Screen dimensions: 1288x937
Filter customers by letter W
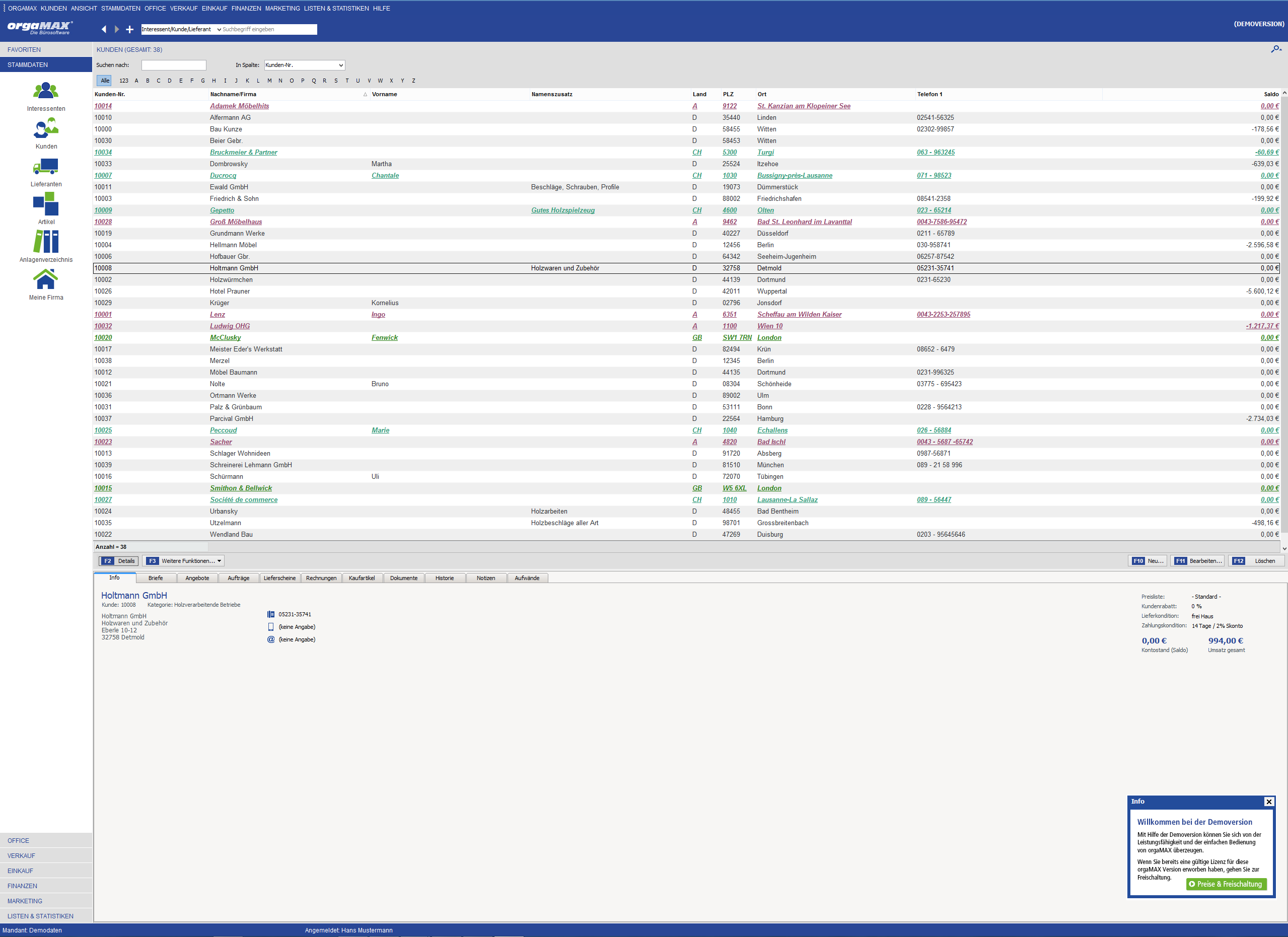[x=380, y=81]
